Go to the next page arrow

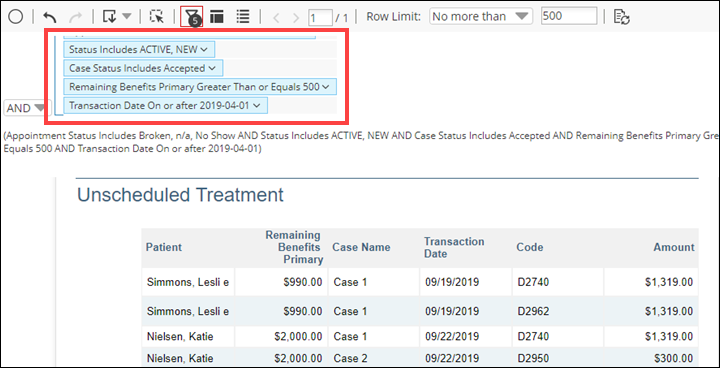point(296,18)
